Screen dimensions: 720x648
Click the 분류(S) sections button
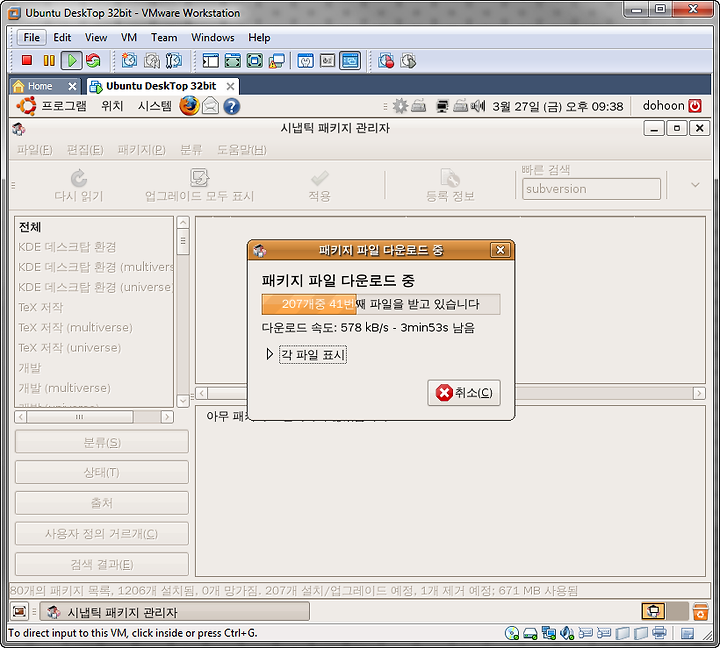(102, 442)
